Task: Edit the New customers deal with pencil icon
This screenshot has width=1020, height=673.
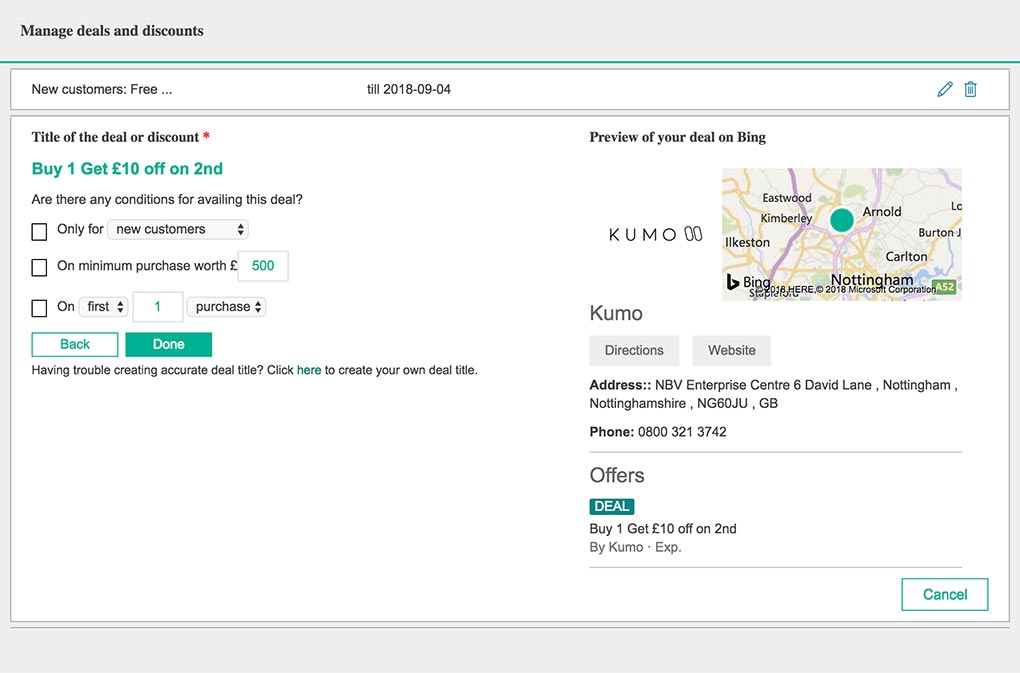Action: point(945,89)
